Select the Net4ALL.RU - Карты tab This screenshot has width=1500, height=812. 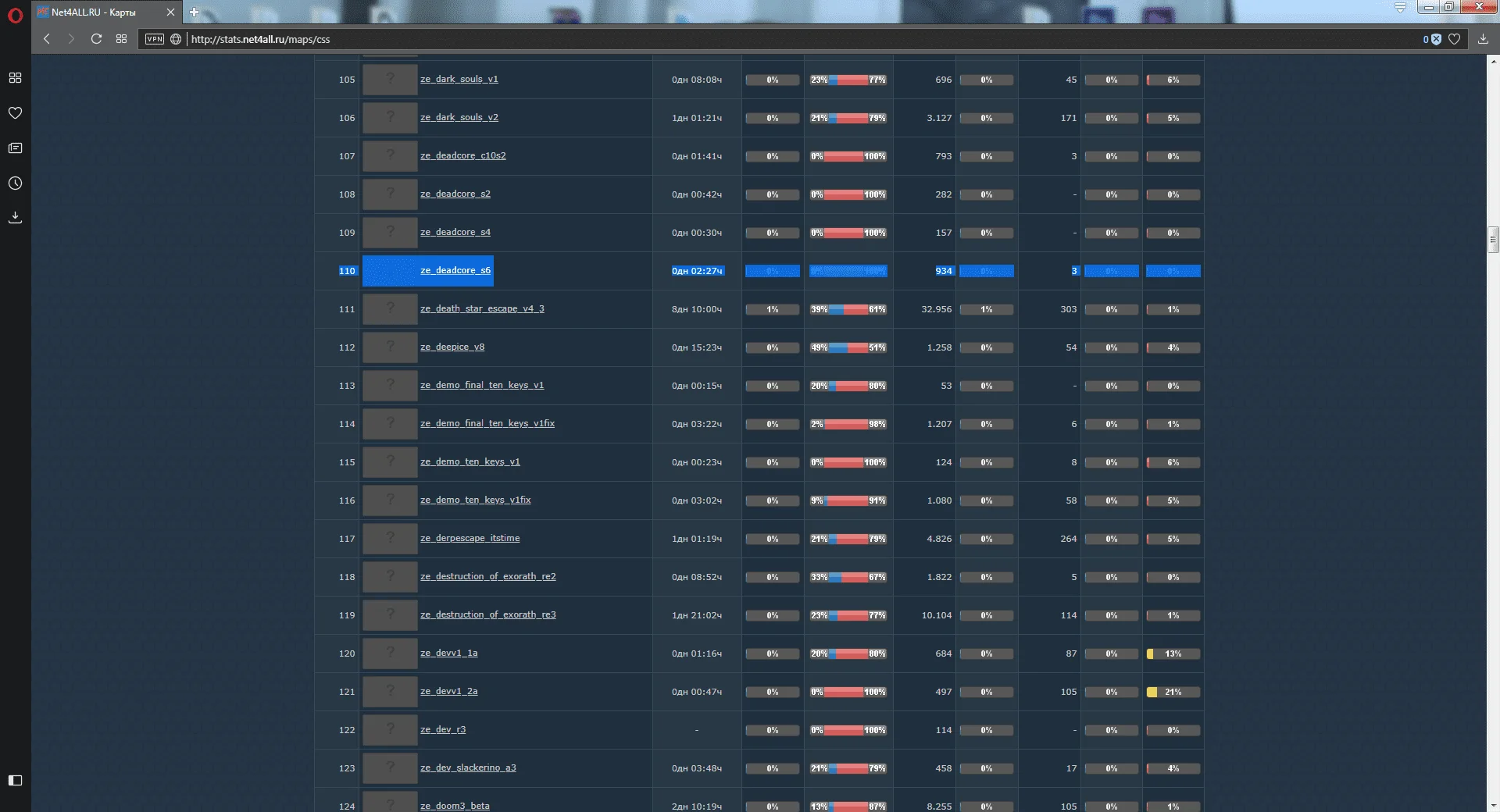click(98, 12)
